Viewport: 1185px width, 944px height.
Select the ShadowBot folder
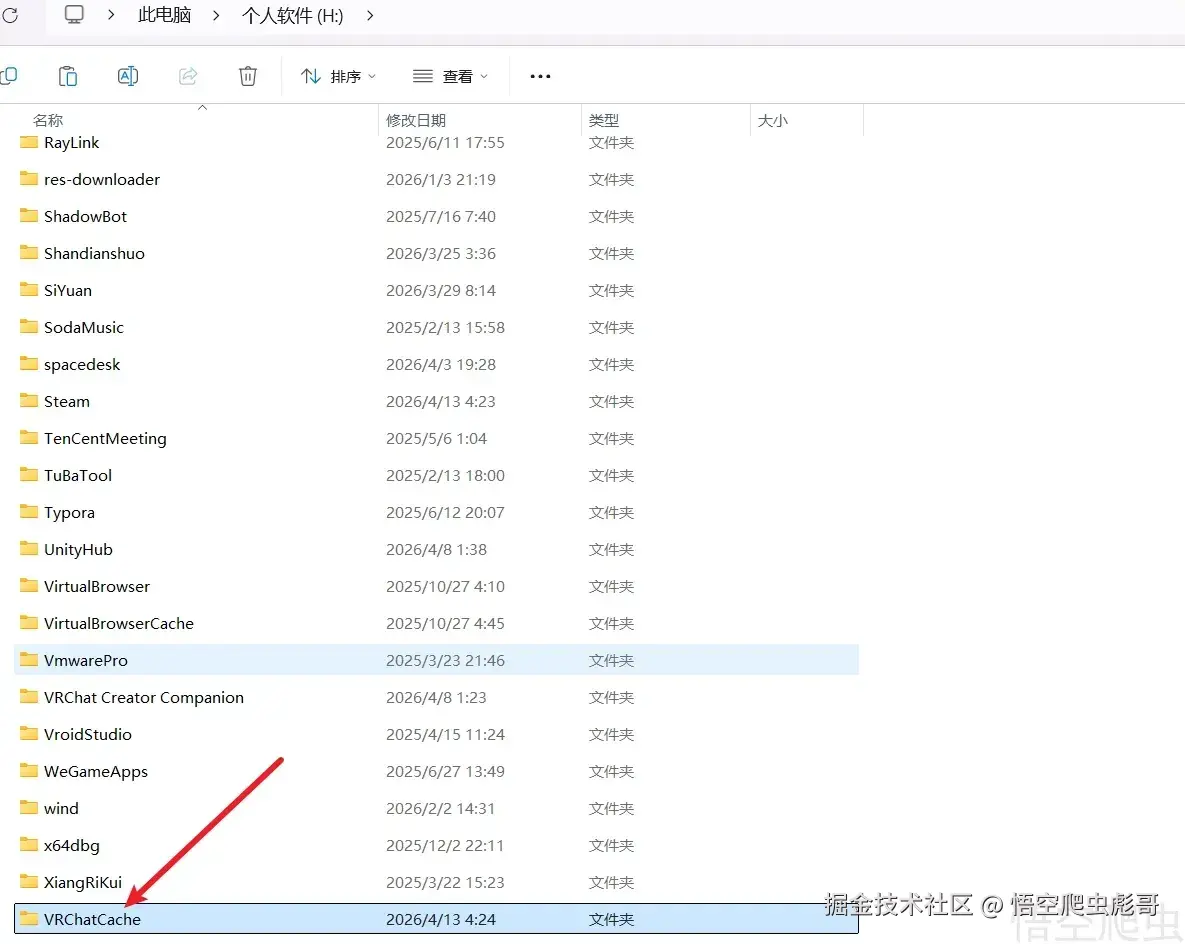437,217
